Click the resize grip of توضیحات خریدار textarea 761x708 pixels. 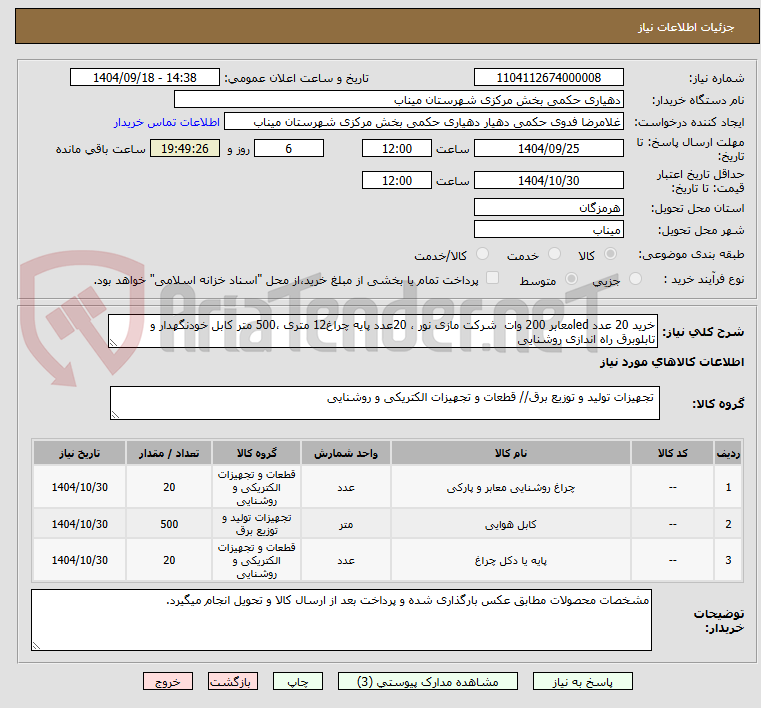click(x=36, y=645)
